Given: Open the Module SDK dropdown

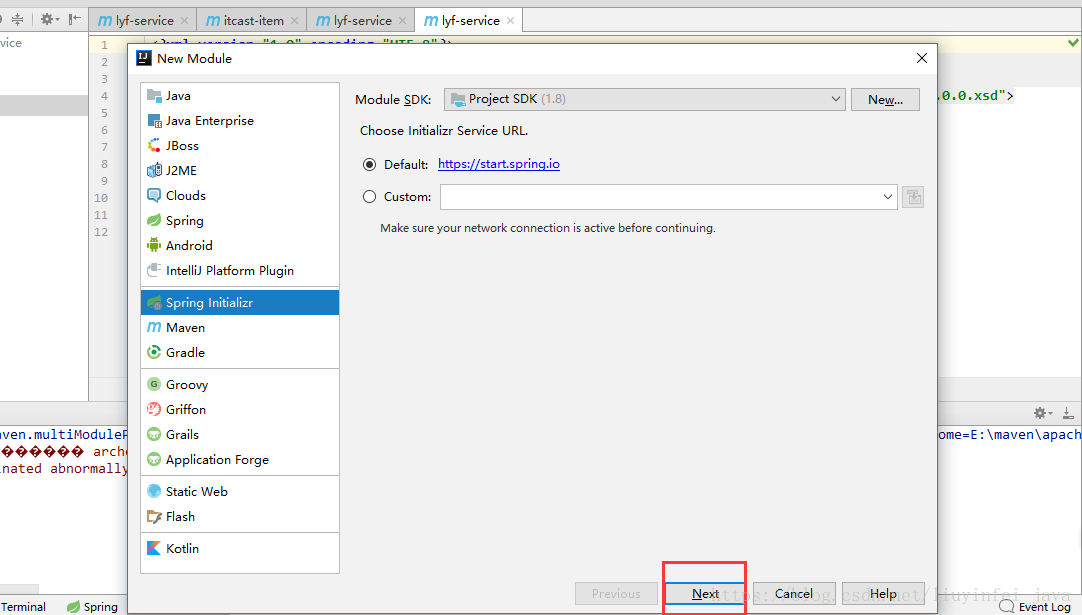Looking at the screenshot, I should click(x=645, y=99).
